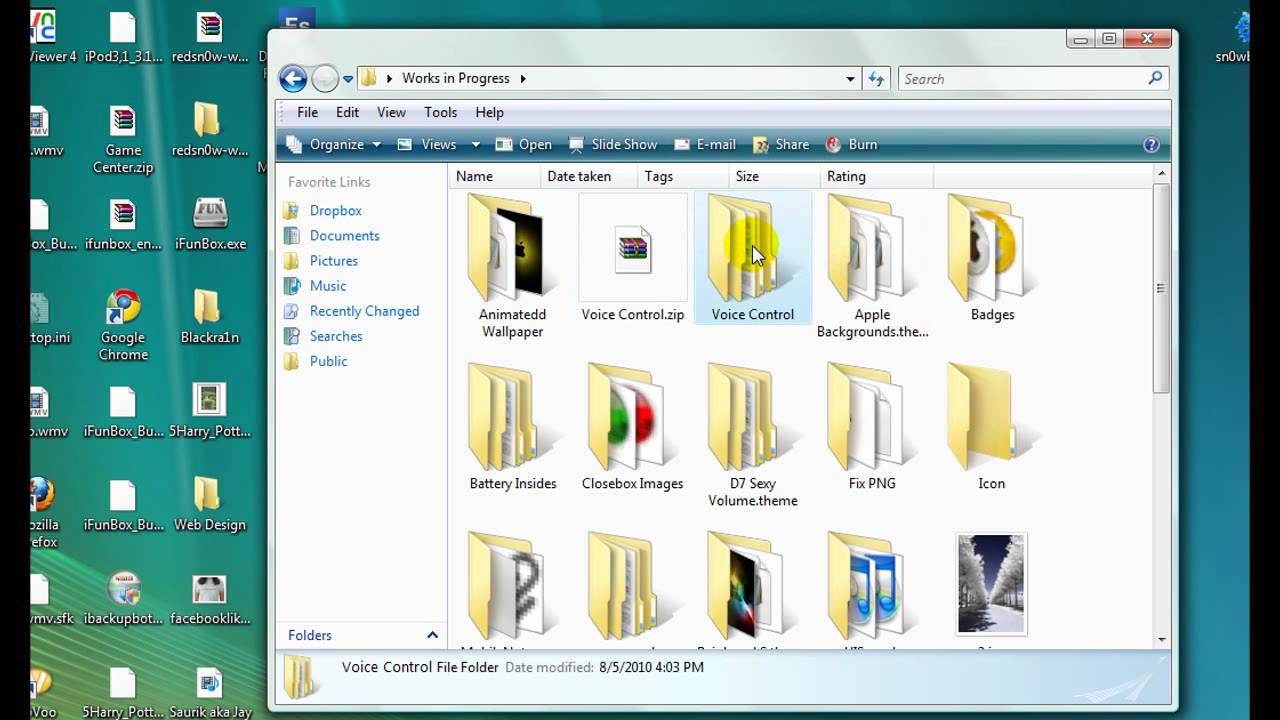1280x720 pixels.
Task: Click the scrollbar down arrow
Action: (x=1161, y=639)
